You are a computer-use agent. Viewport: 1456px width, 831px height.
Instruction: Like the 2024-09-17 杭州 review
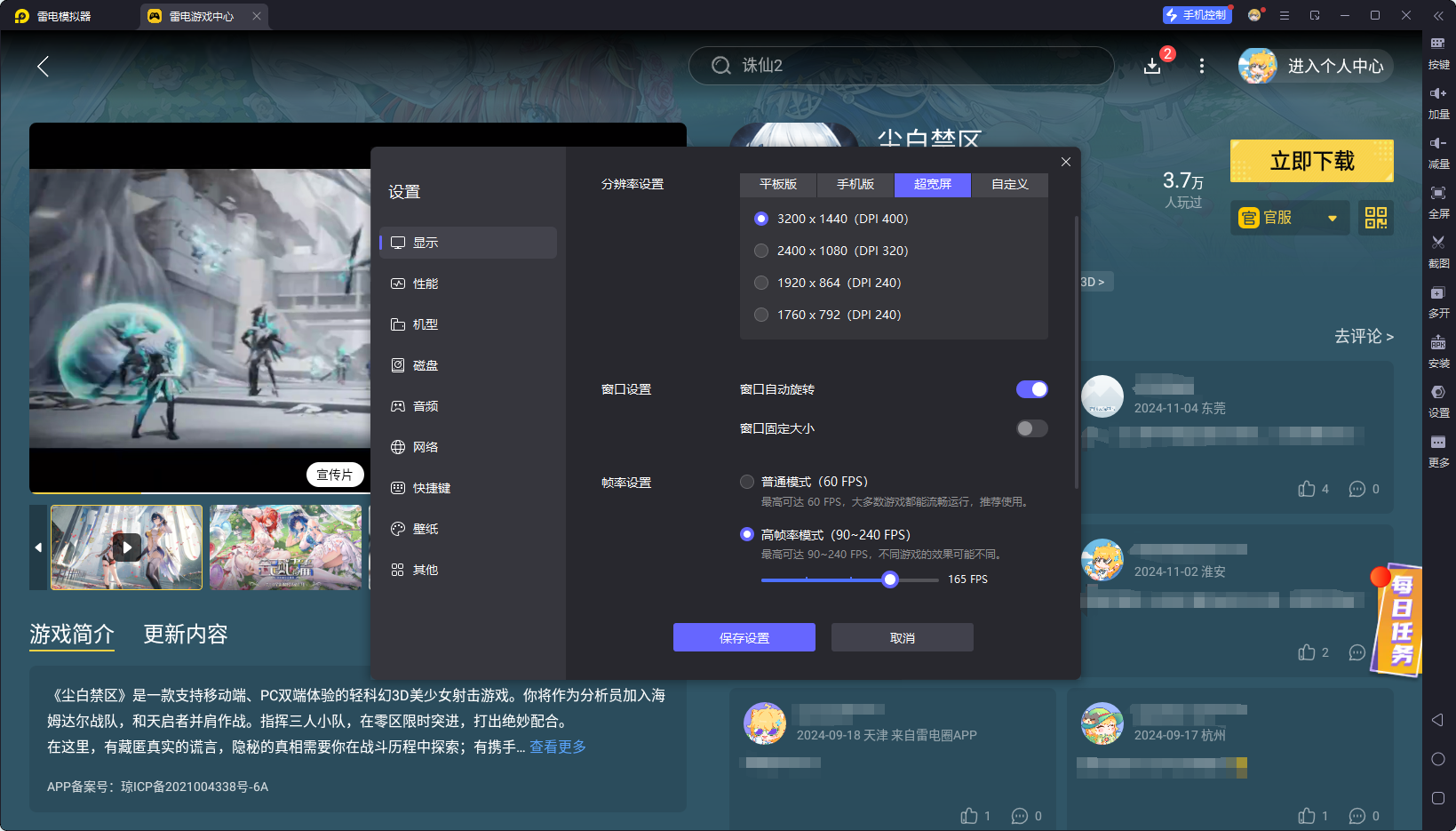pos(1307,816)
